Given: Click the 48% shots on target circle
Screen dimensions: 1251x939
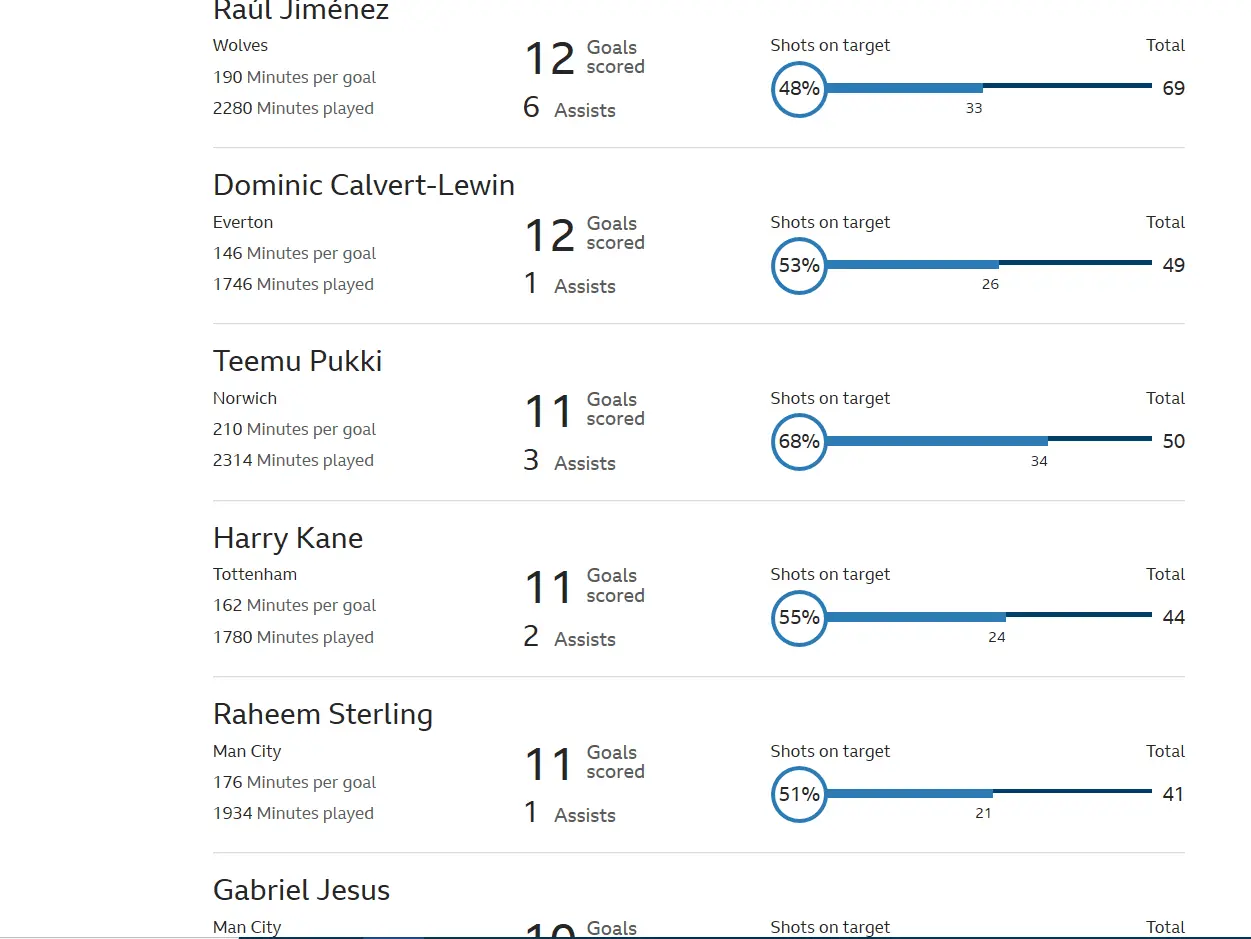Looking at the screenshot, I should point(799,89).
